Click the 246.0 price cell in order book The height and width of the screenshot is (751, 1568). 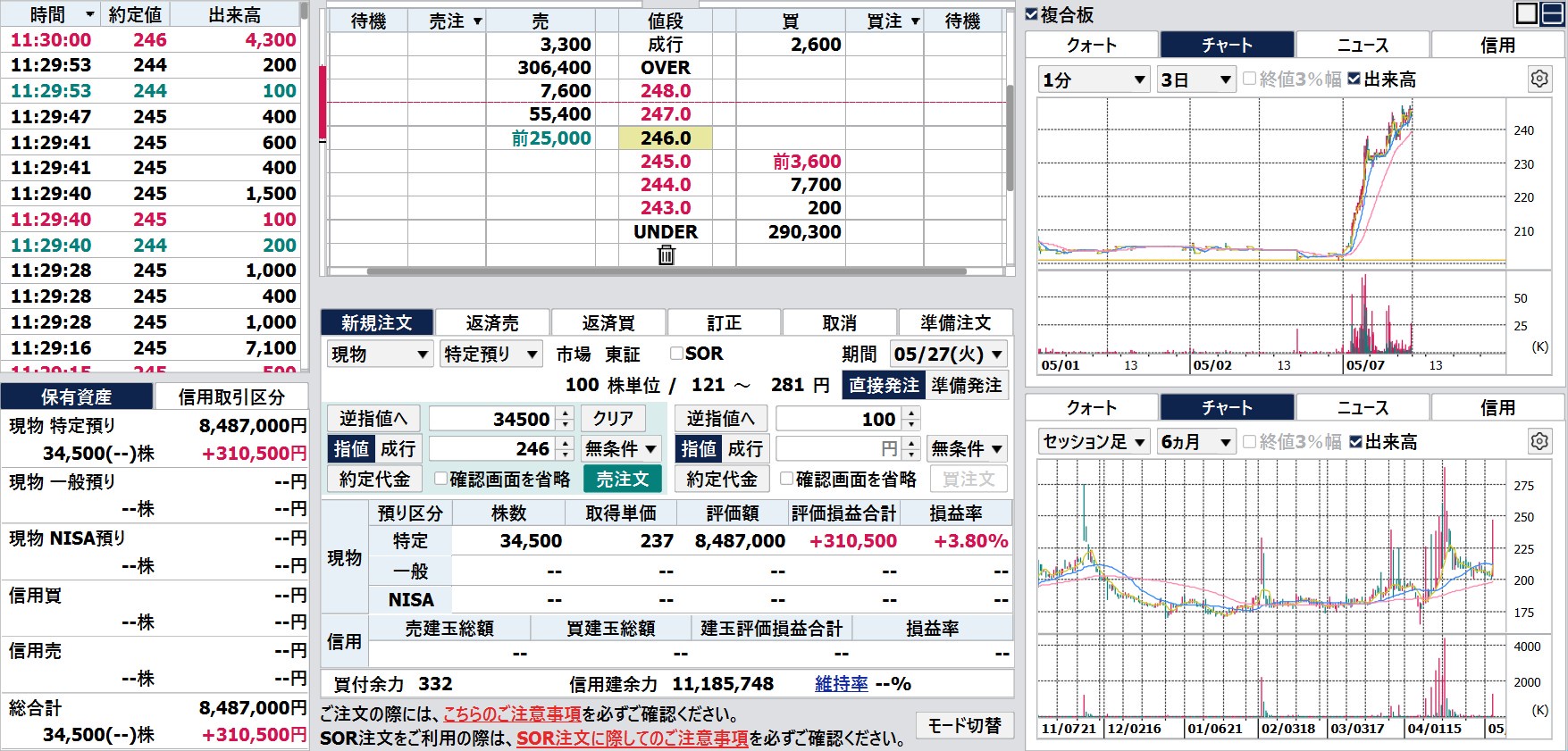click(x=666, y=138)
